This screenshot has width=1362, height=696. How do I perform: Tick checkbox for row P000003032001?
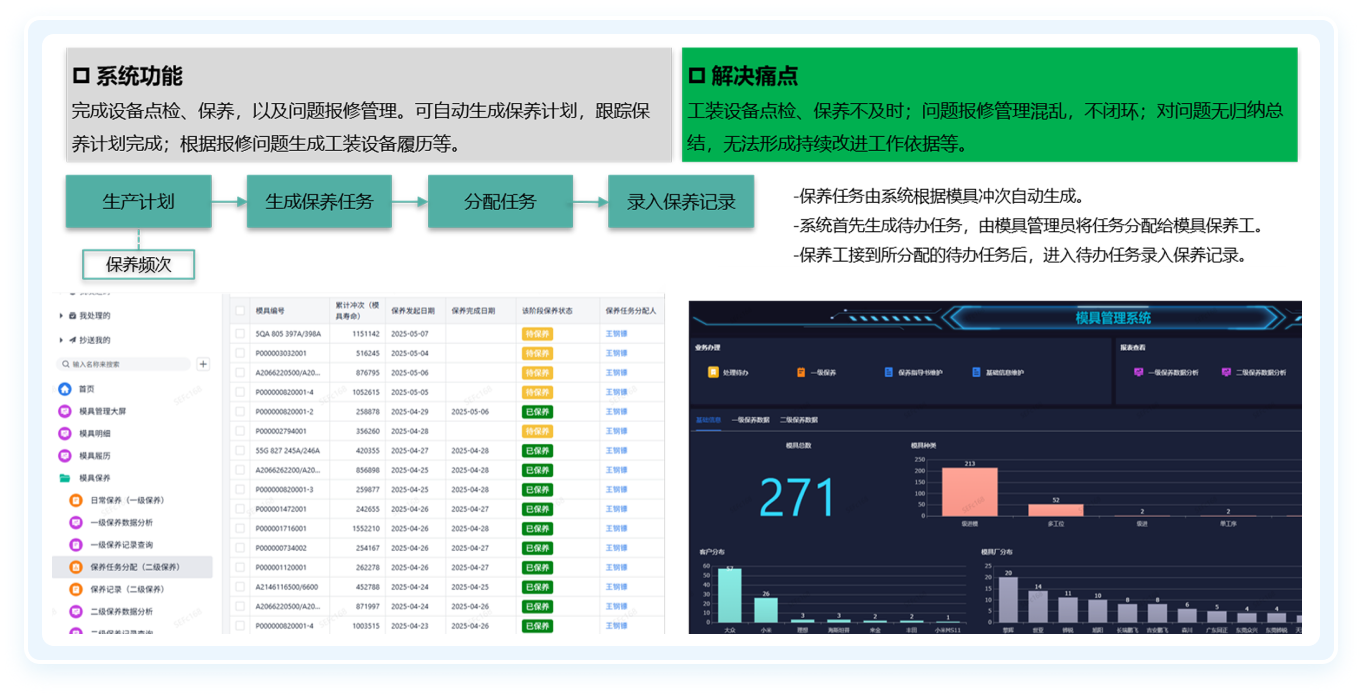[x=240, y=353]
